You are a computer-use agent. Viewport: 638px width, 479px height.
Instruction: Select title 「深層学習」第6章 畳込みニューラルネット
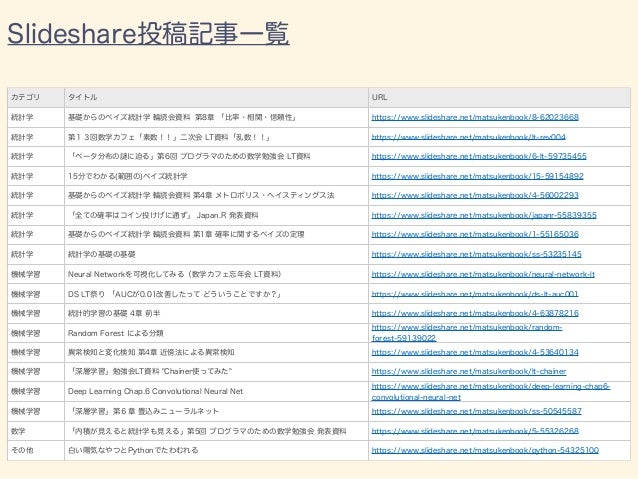tap(144, 411)
